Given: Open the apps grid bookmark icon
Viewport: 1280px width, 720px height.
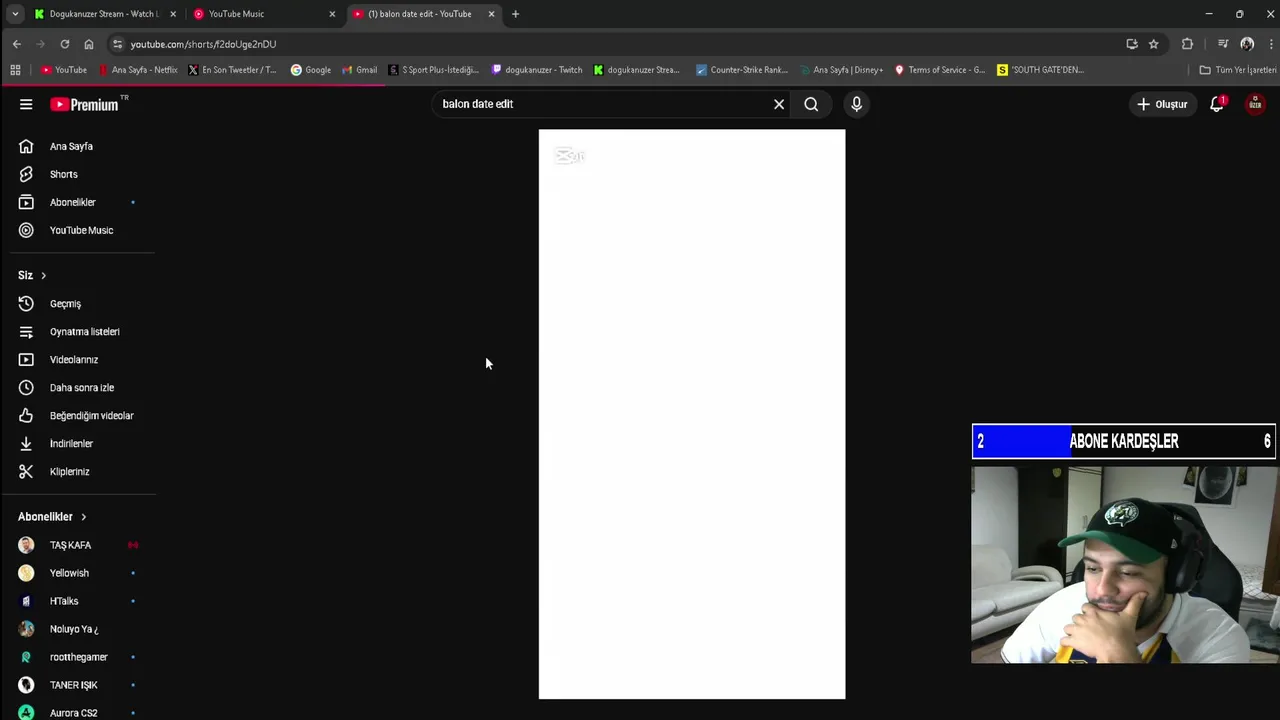Looking at the screenshot, I should 15,70.
